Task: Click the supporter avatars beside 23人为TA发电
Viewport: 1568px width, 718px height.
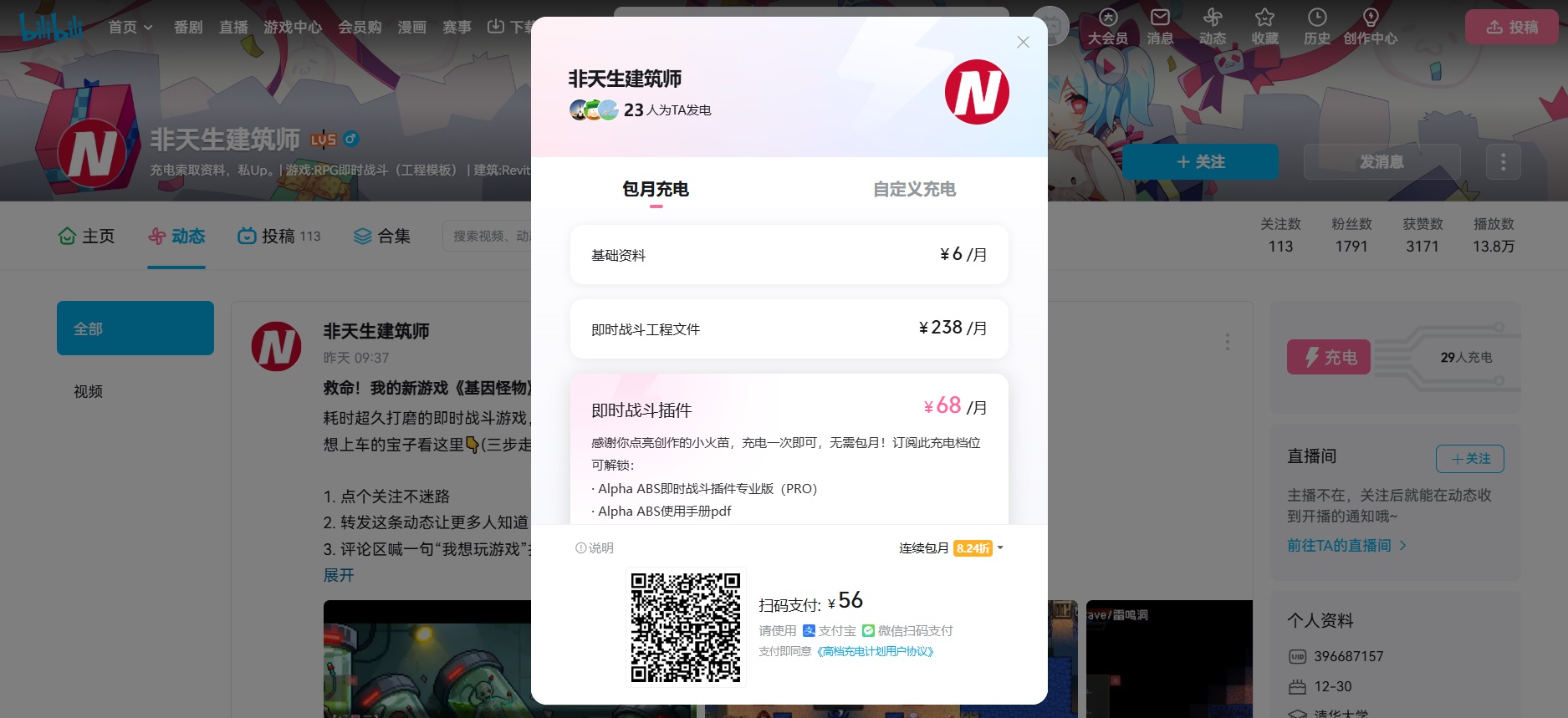Action: (x=594, y=109)
